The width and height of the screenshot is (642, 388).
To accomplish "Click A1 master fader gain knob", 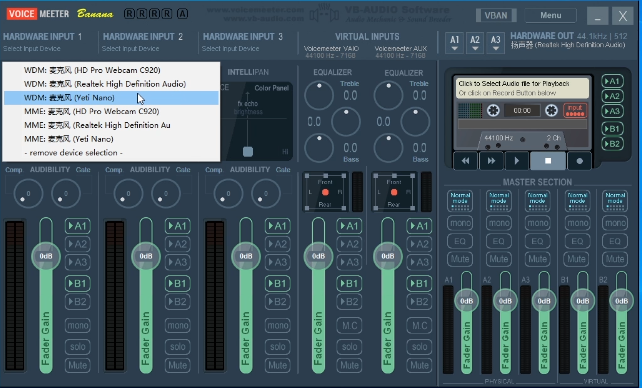I will point(466,301).
